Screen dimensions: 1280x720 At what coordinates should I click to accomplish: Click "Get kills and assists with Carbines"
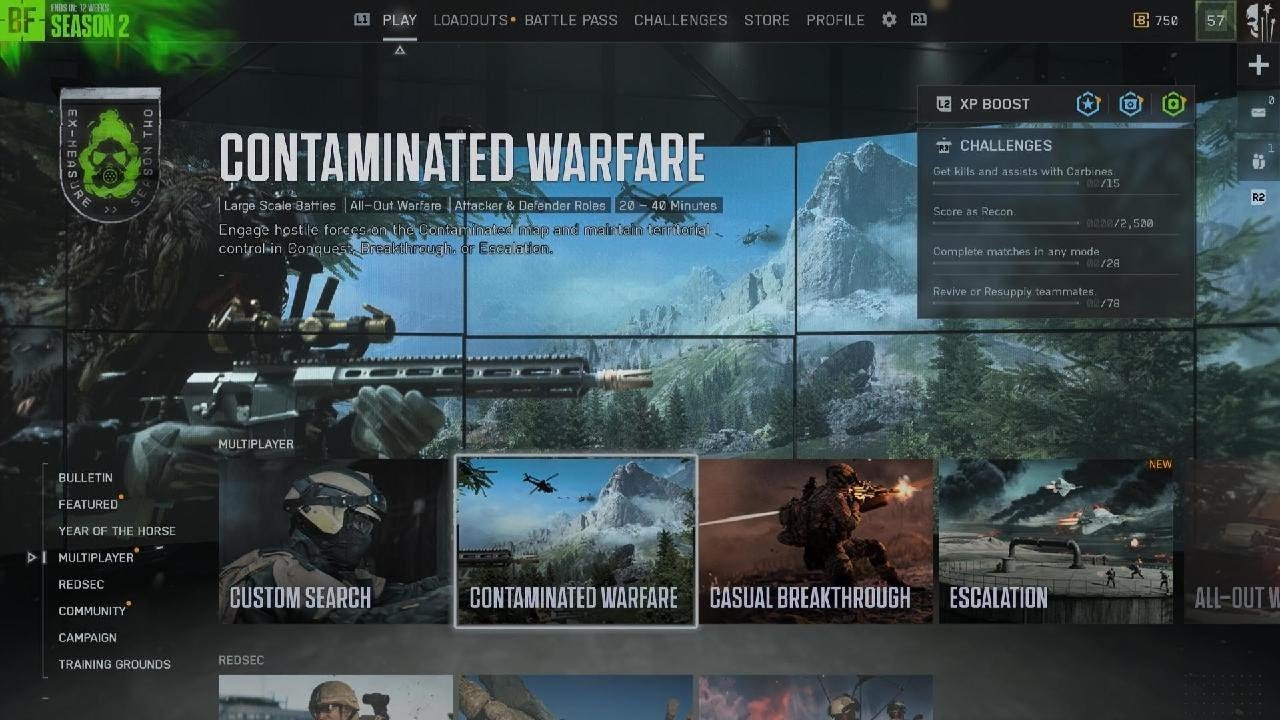pos(1023,172)
